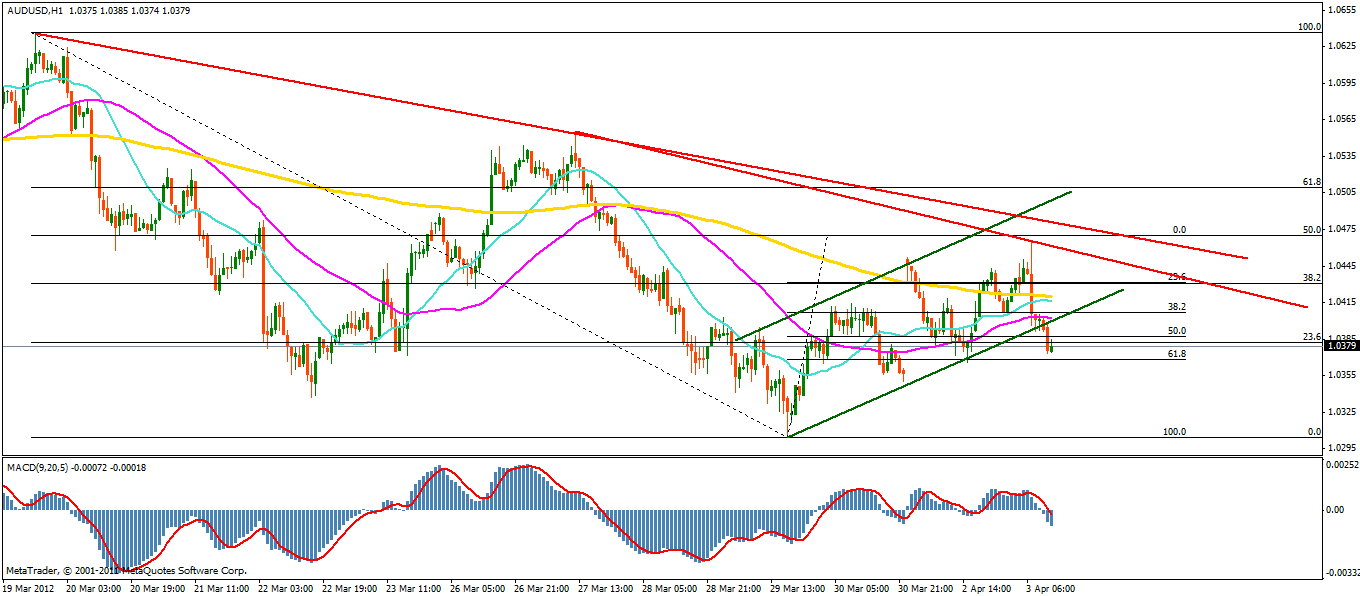Select the 19 Mar 2012 date label
1360x596 pixels.
pos(29,589)
